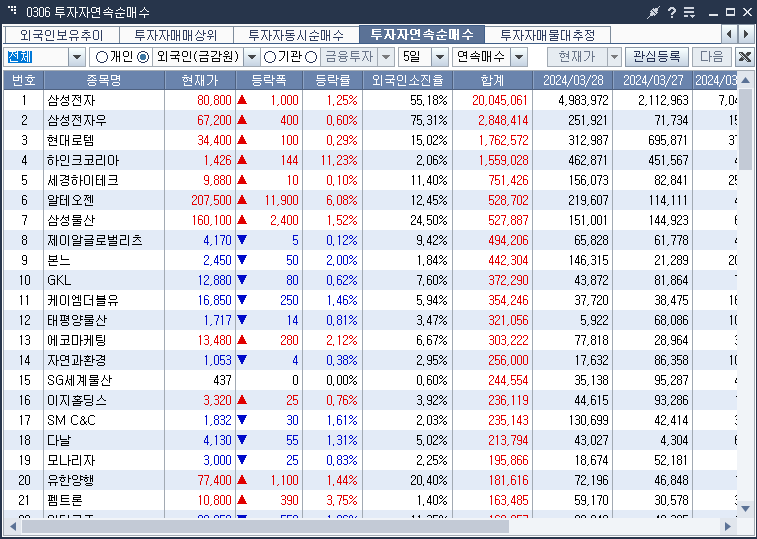Select the 삼성전자우 row name
757x539 pixels.
[77, 120]
